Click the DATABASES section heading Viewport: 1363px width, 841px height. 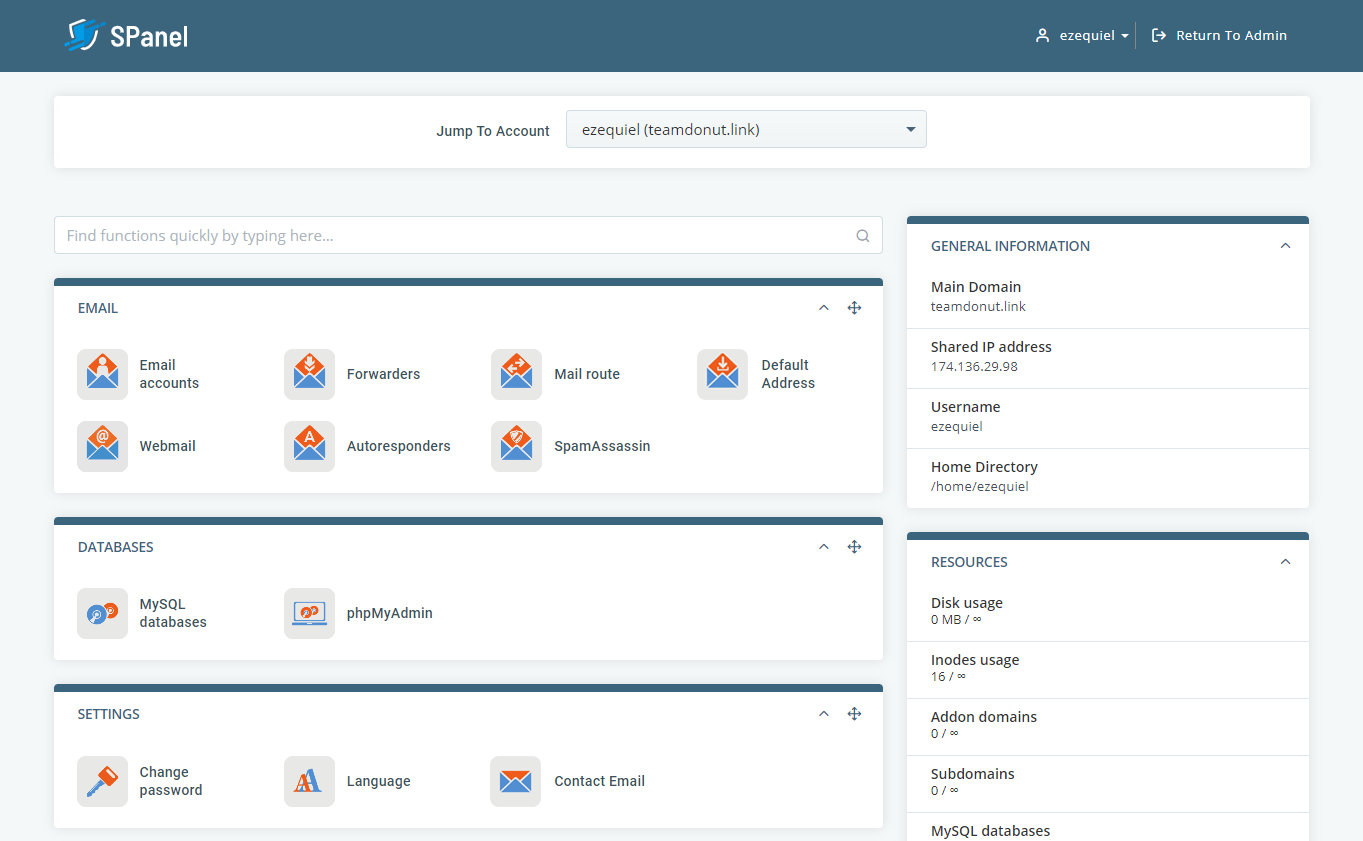(x=115, y=547)
